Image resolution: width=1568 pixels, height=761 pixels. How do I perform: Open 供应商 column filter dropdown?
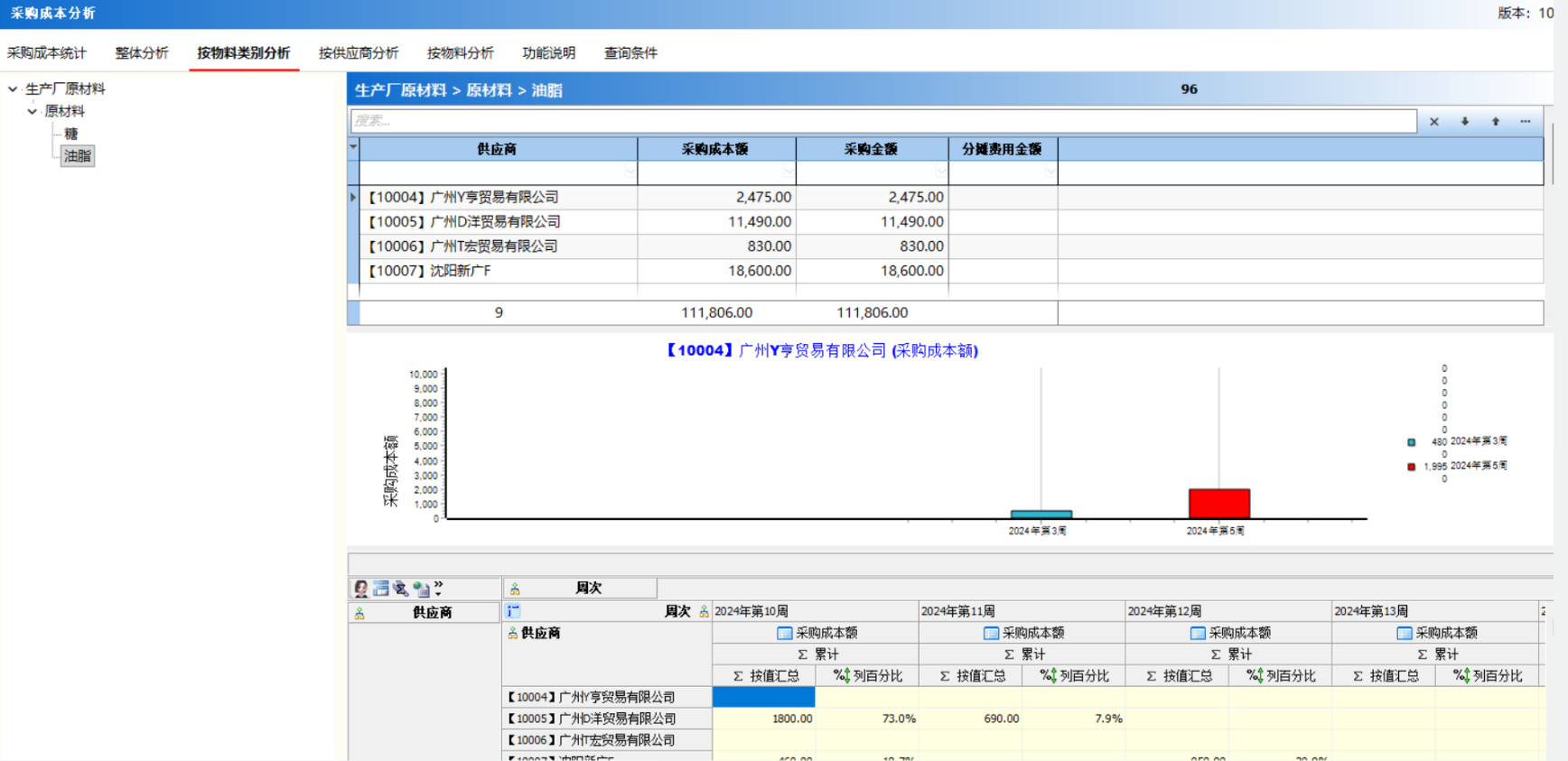[x=630, y=172]
